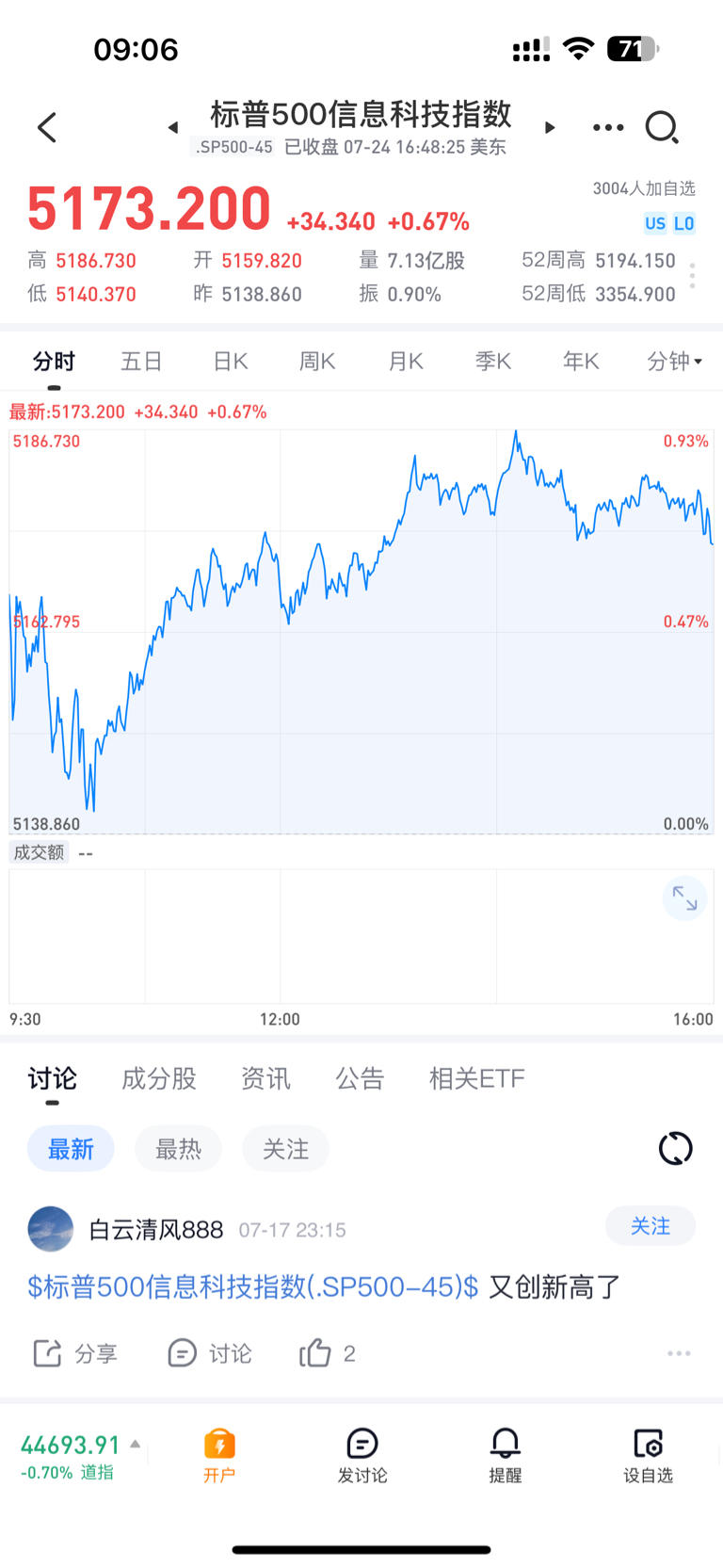Viewport: 723px width, 1568px height.
Task: Select the 关注 filter pill
Action: pos(285,1149)
